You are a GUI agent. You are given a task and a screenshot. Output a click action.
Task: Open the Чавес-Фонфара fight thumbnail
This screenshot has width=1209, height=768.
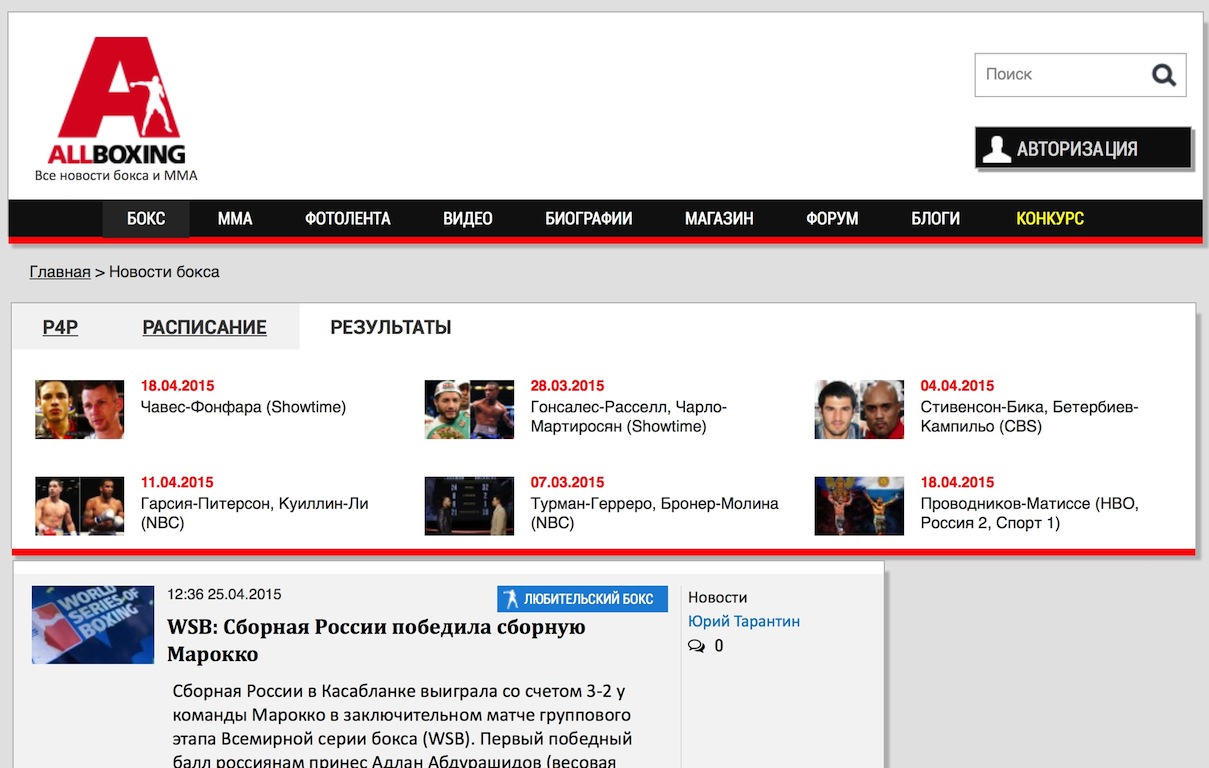click(80, 409)
